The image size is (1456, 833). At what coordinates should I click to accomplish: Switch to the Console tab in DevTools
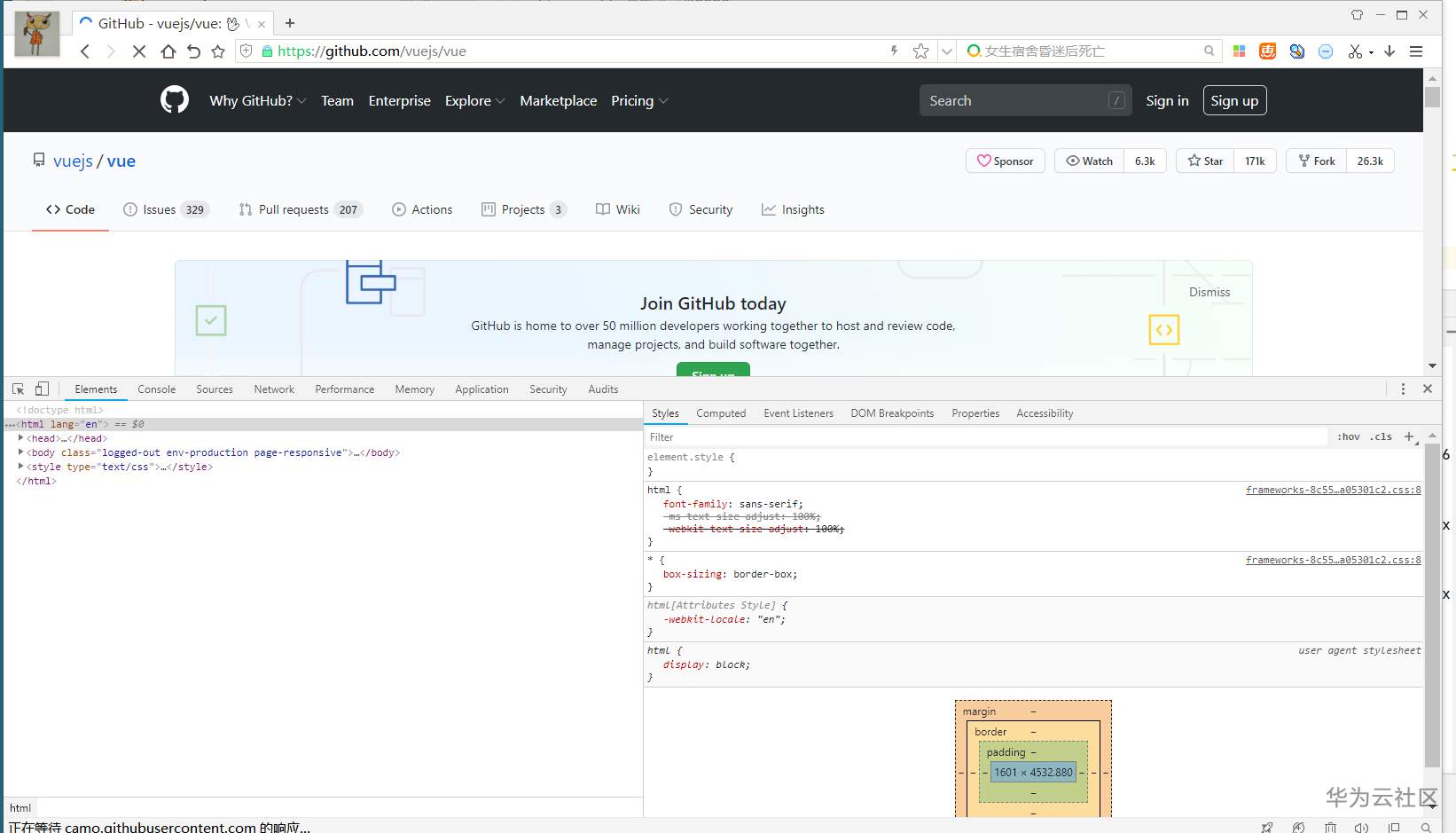click(x=156, y=389)
